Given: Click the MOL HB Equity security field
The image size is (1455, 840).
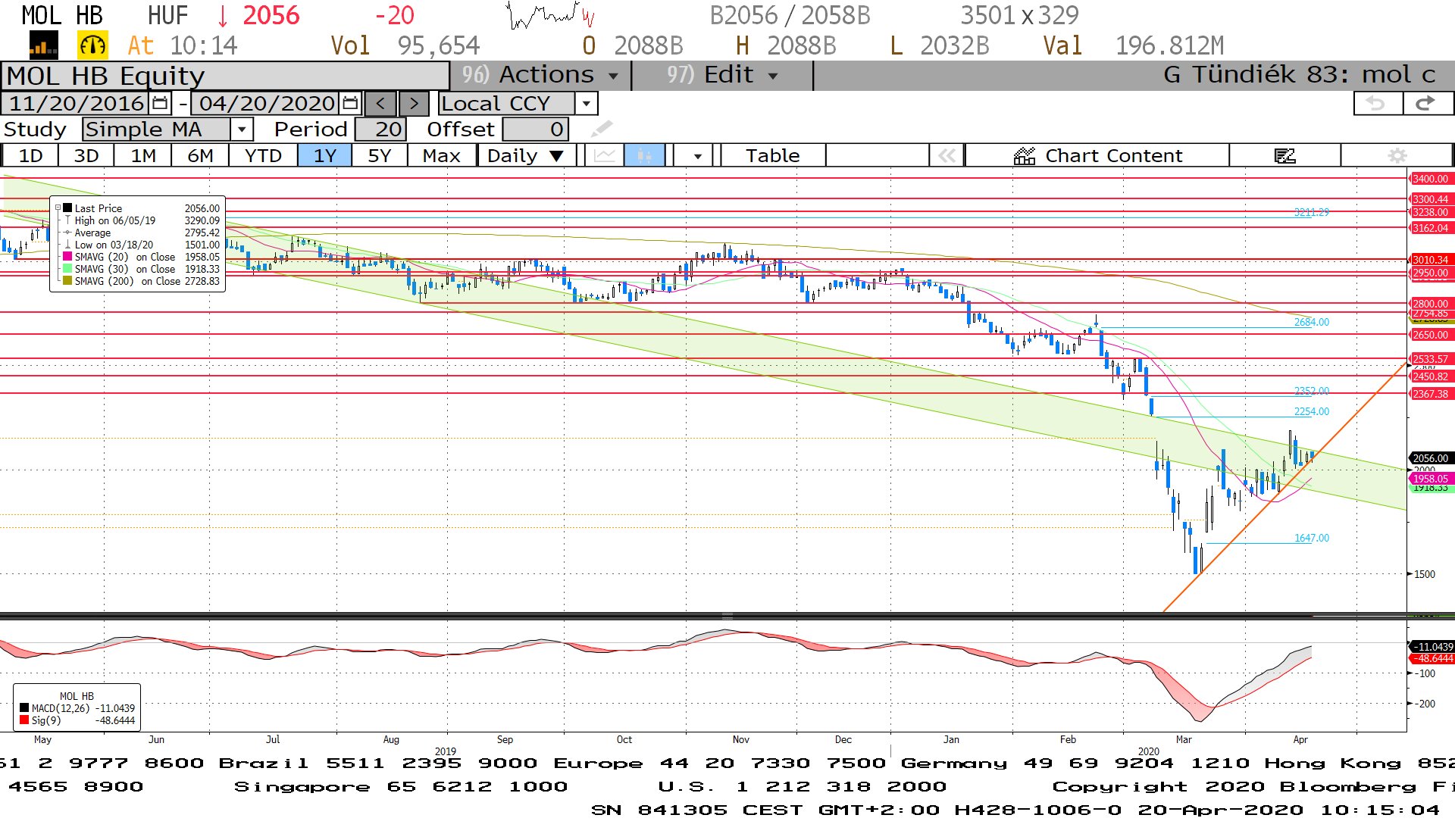Looking at the screenshot, I should 226,76.
